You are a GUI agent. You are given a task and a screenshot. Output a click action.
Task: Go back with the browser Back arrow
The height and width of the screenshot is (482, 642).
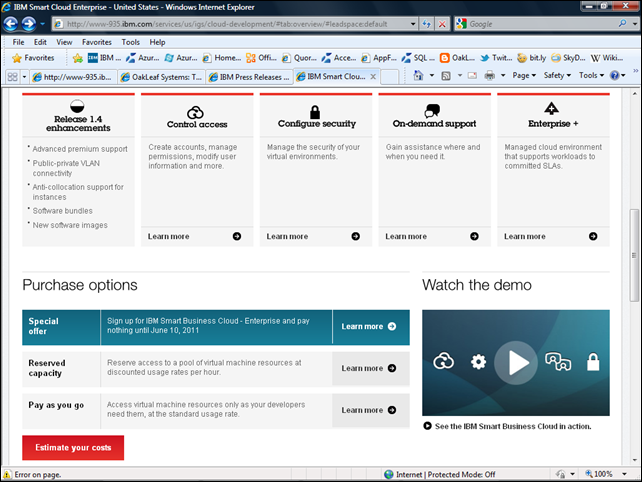point(11,24)
